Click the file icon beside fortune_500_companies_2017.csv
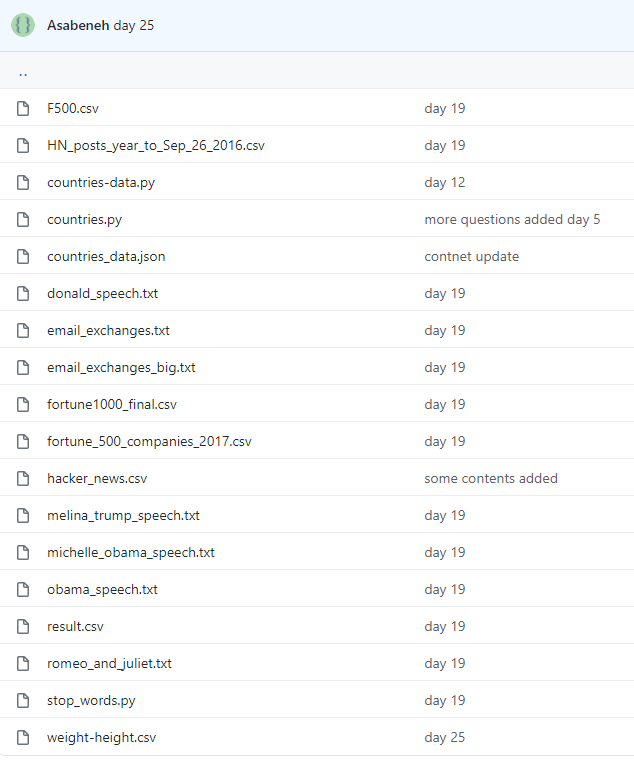The height and width of the screenshot is (767, 634). click(x=23, y=441)
